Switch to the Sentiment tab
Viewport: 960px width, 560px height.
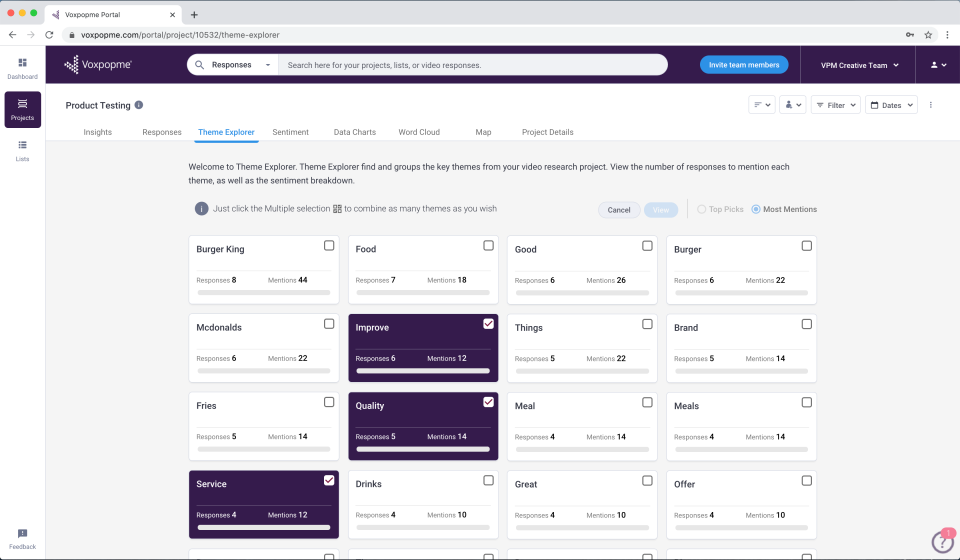pyautogui.click(x=290, y=132)
